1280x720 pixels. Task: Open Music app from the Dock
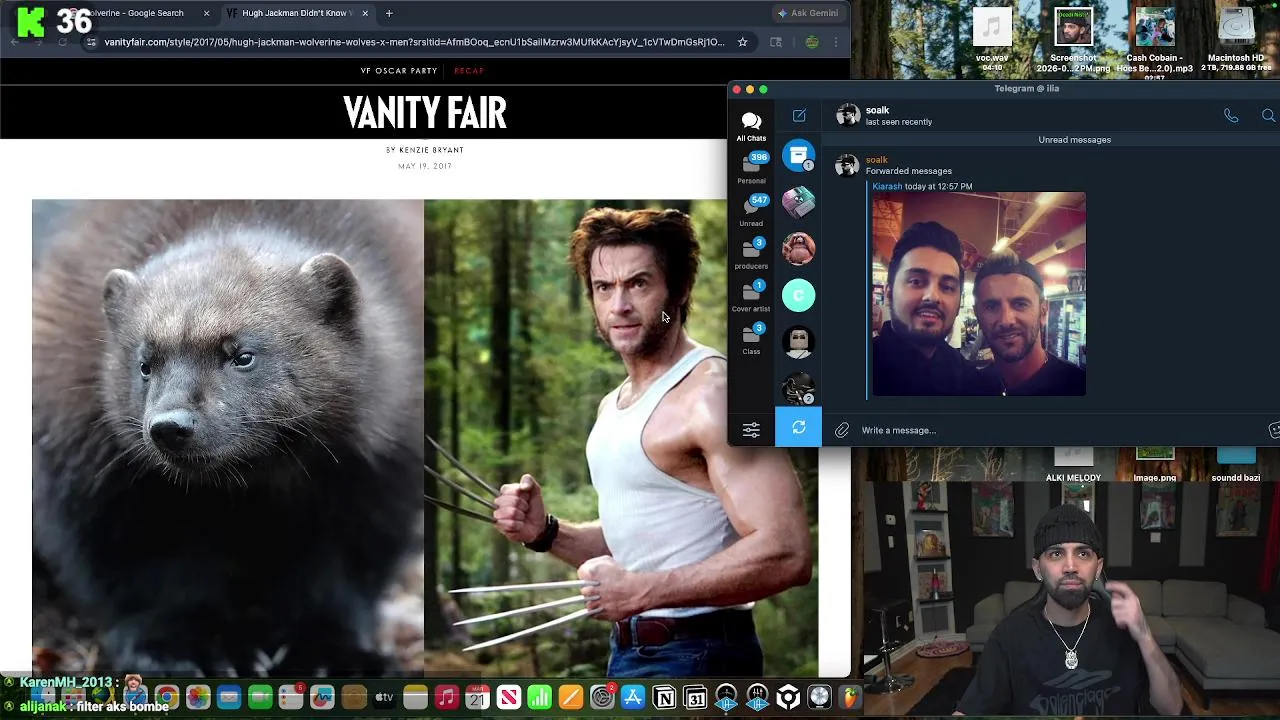446,697
